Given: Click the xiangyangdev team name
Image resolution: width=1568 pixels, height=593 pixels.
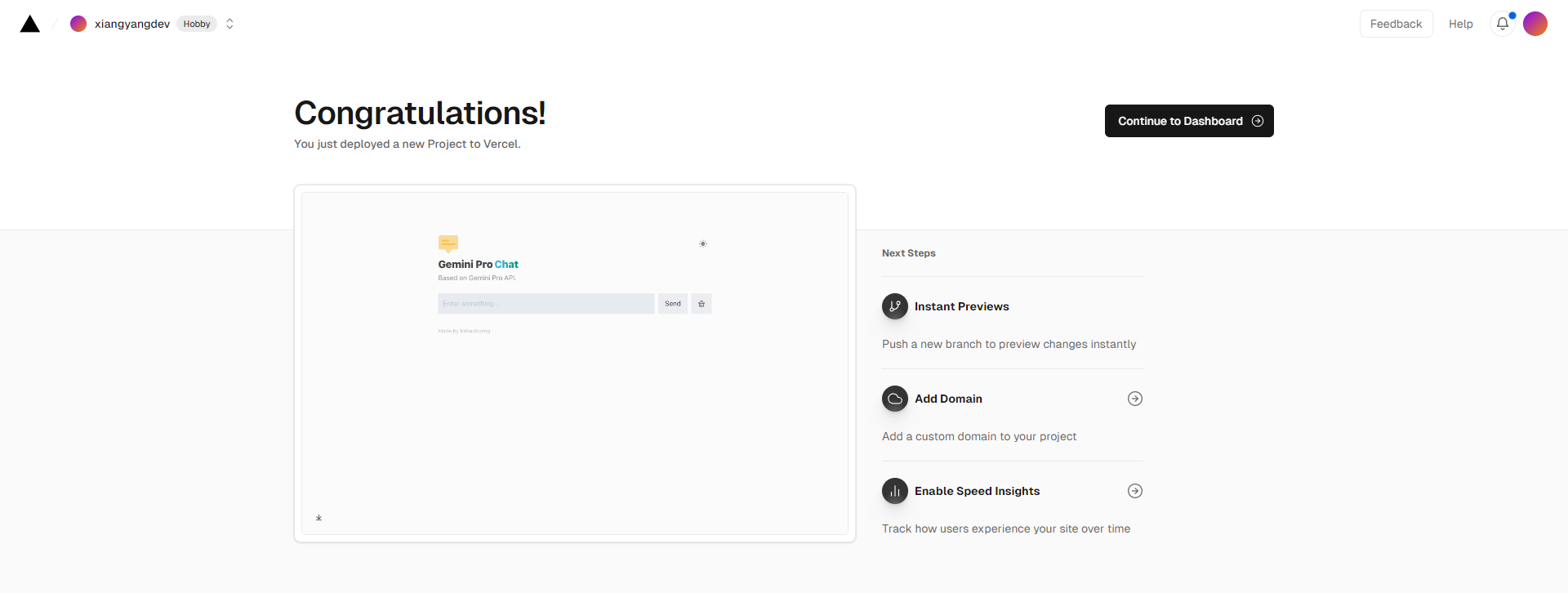Looking at the screenshot, I should (x=132, y=24).
